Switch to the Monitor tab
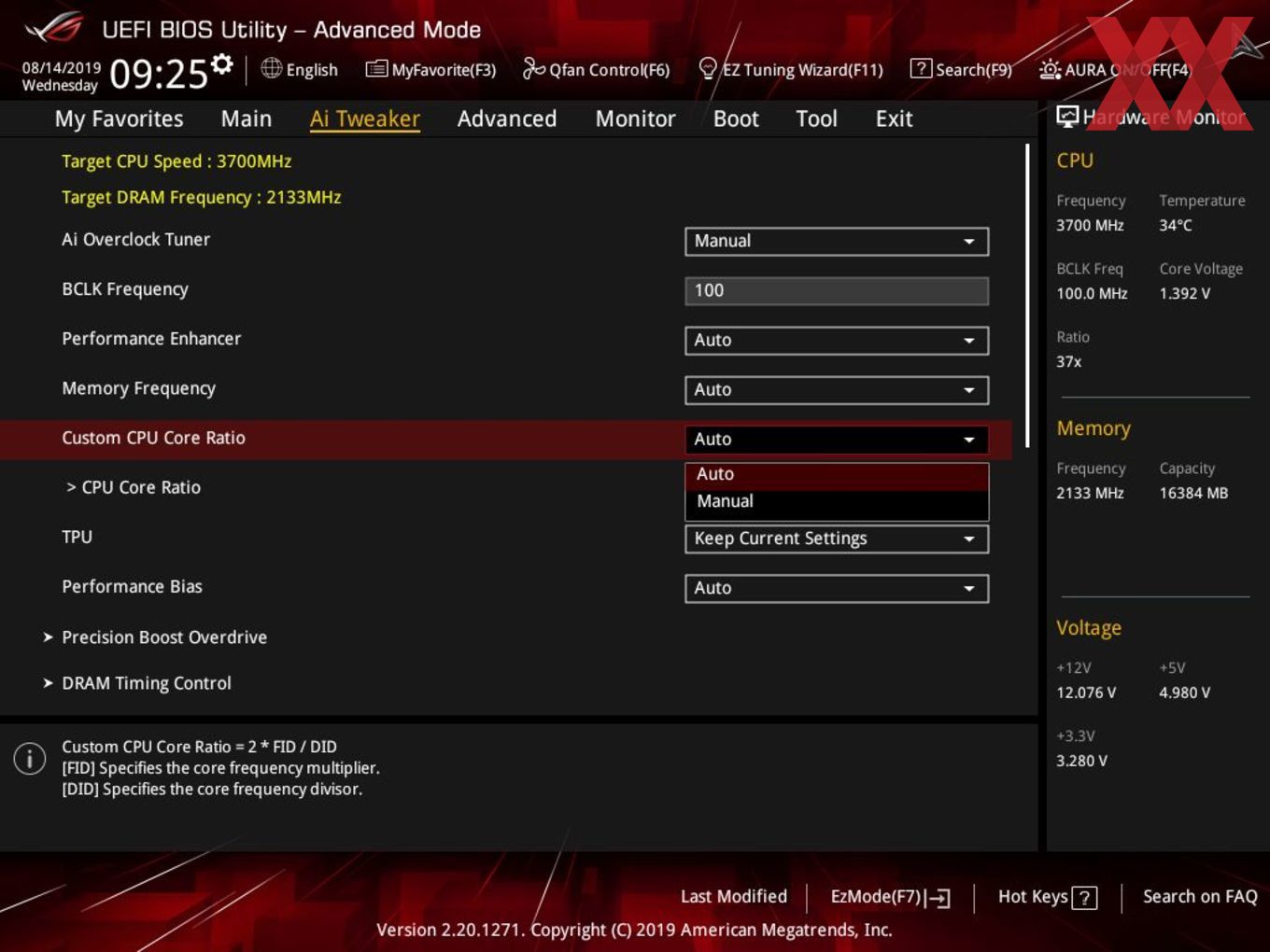Viewport: 1270px width, 952px height. coord(635,119)
